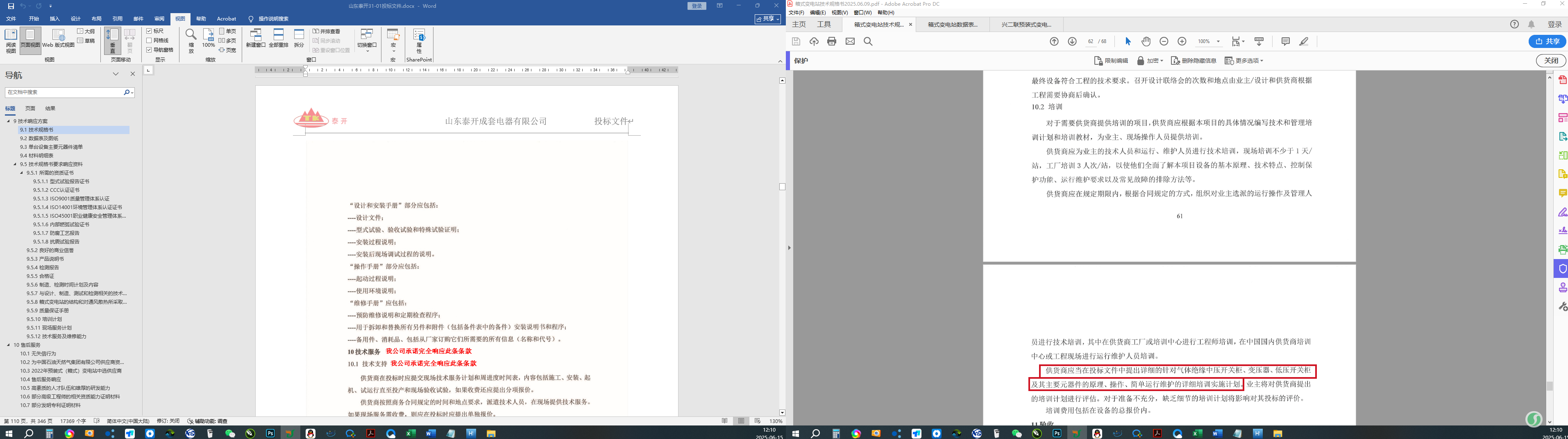Choose the Acrobat selection arrow tool
Viewport: 1568px width, 439px height.
click(1128, 41)
